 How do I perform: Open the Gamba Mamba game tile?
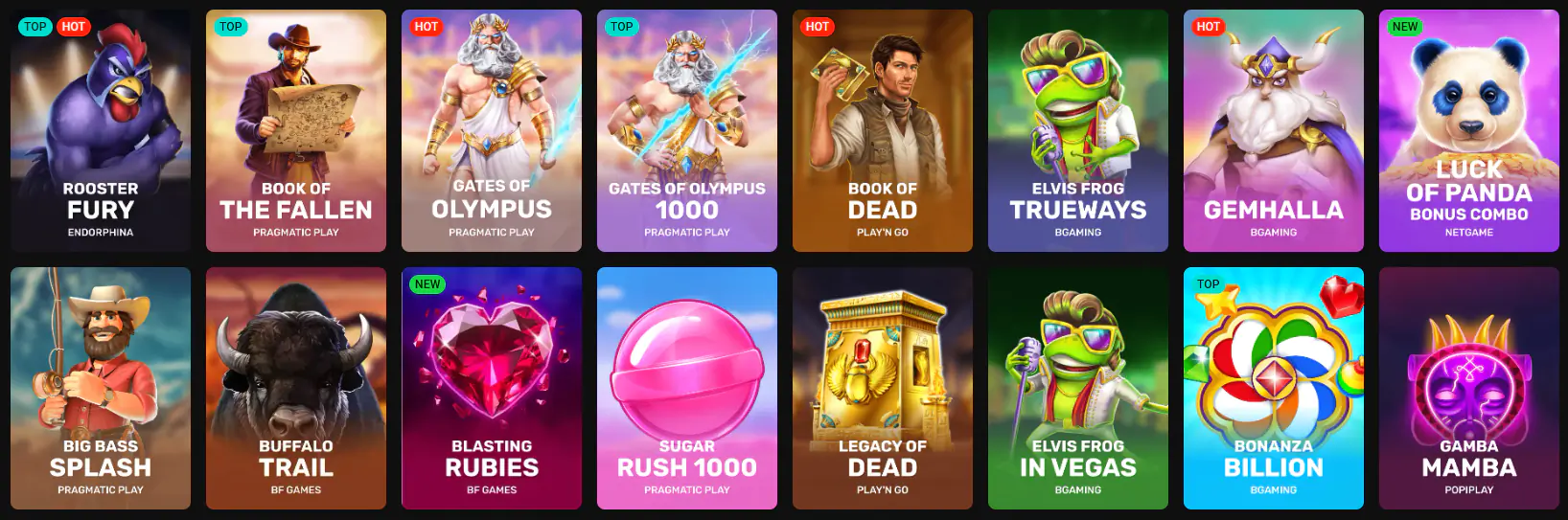coord(1469,388)
